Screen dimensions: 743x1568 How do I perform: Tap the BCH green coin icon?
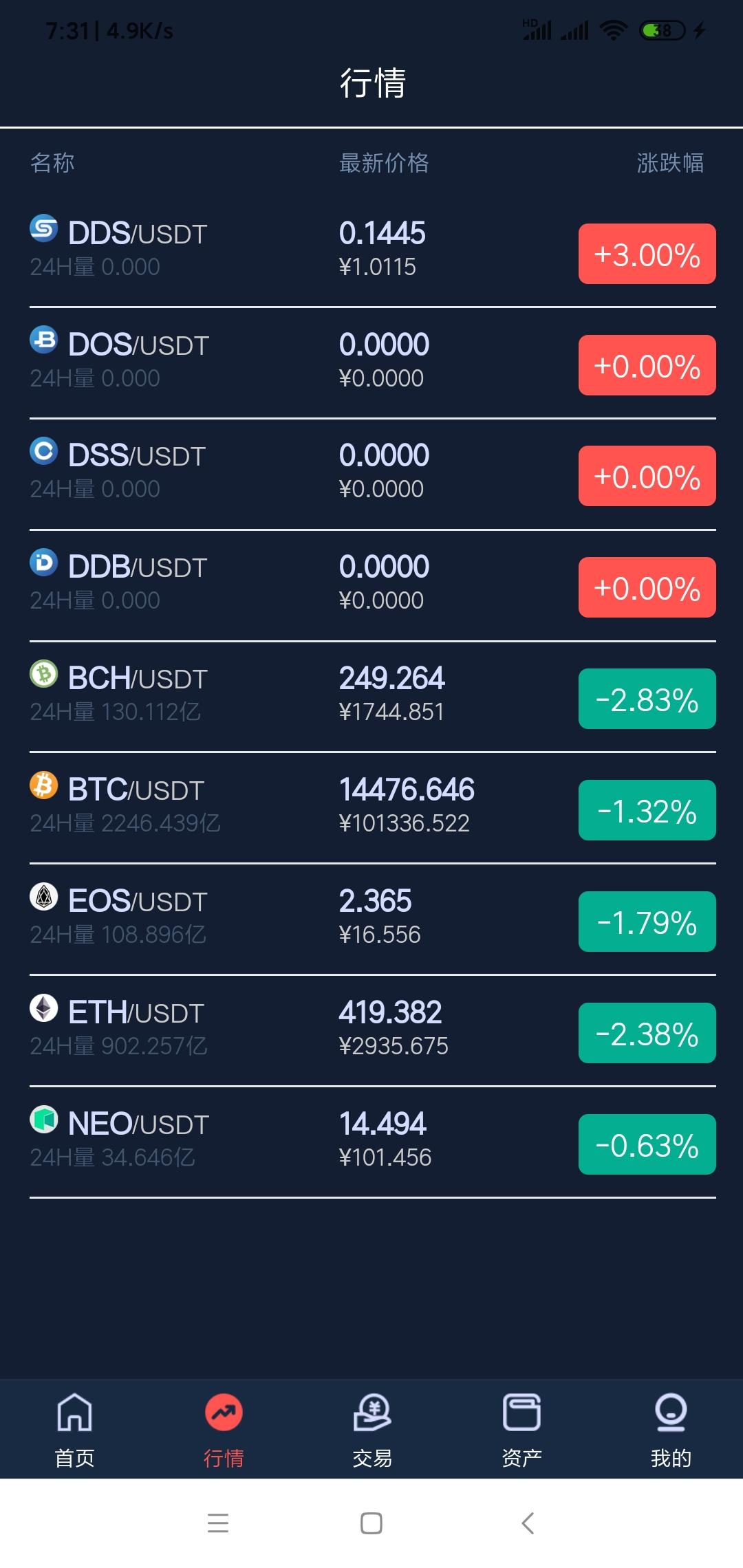(44, 674)
